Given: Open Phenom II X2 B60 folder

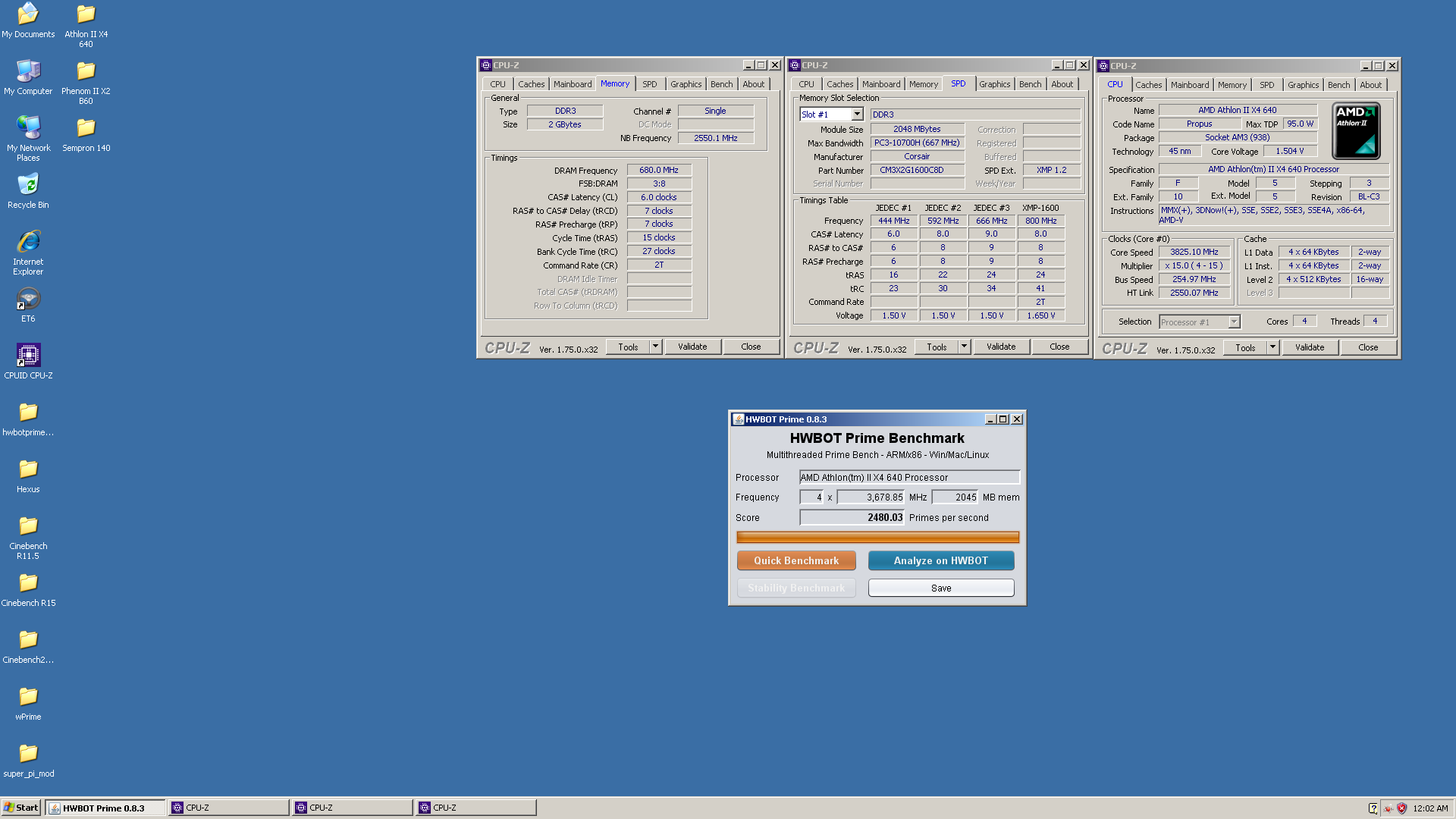Looking at the screenshot, I should coord(86,82).
